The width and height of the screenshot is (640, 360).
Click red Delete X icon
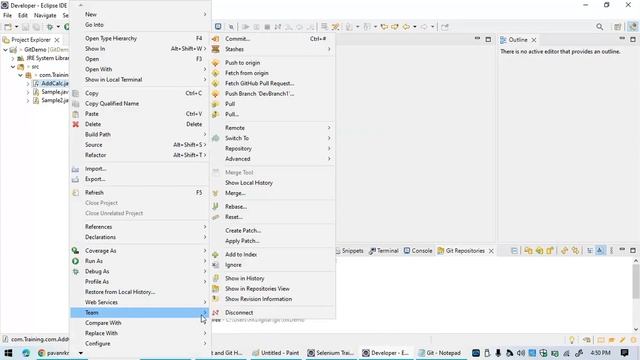76,124
